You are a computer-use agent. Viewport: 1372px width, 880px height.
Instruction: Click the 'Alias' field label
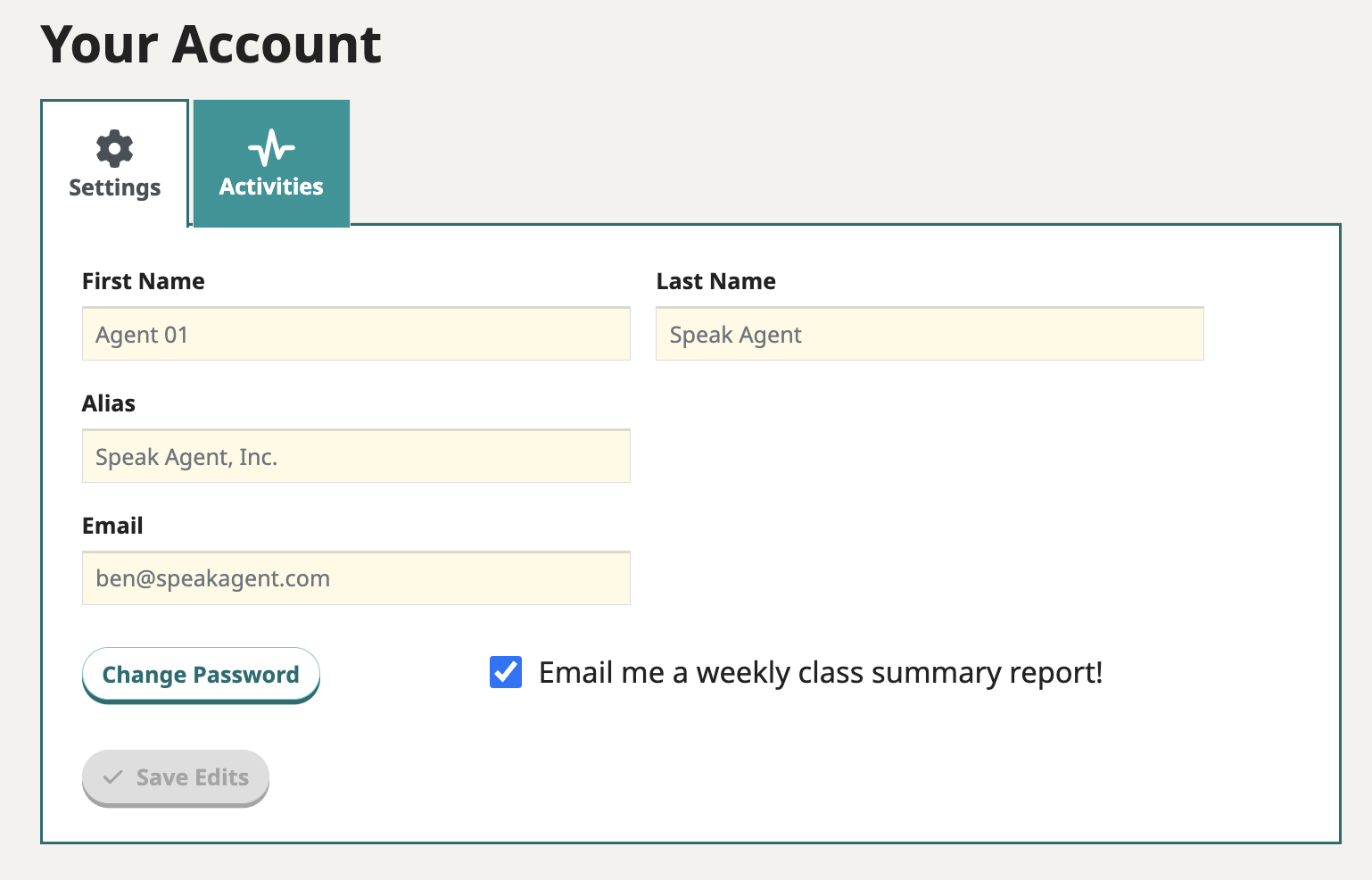tap(109, 403)
